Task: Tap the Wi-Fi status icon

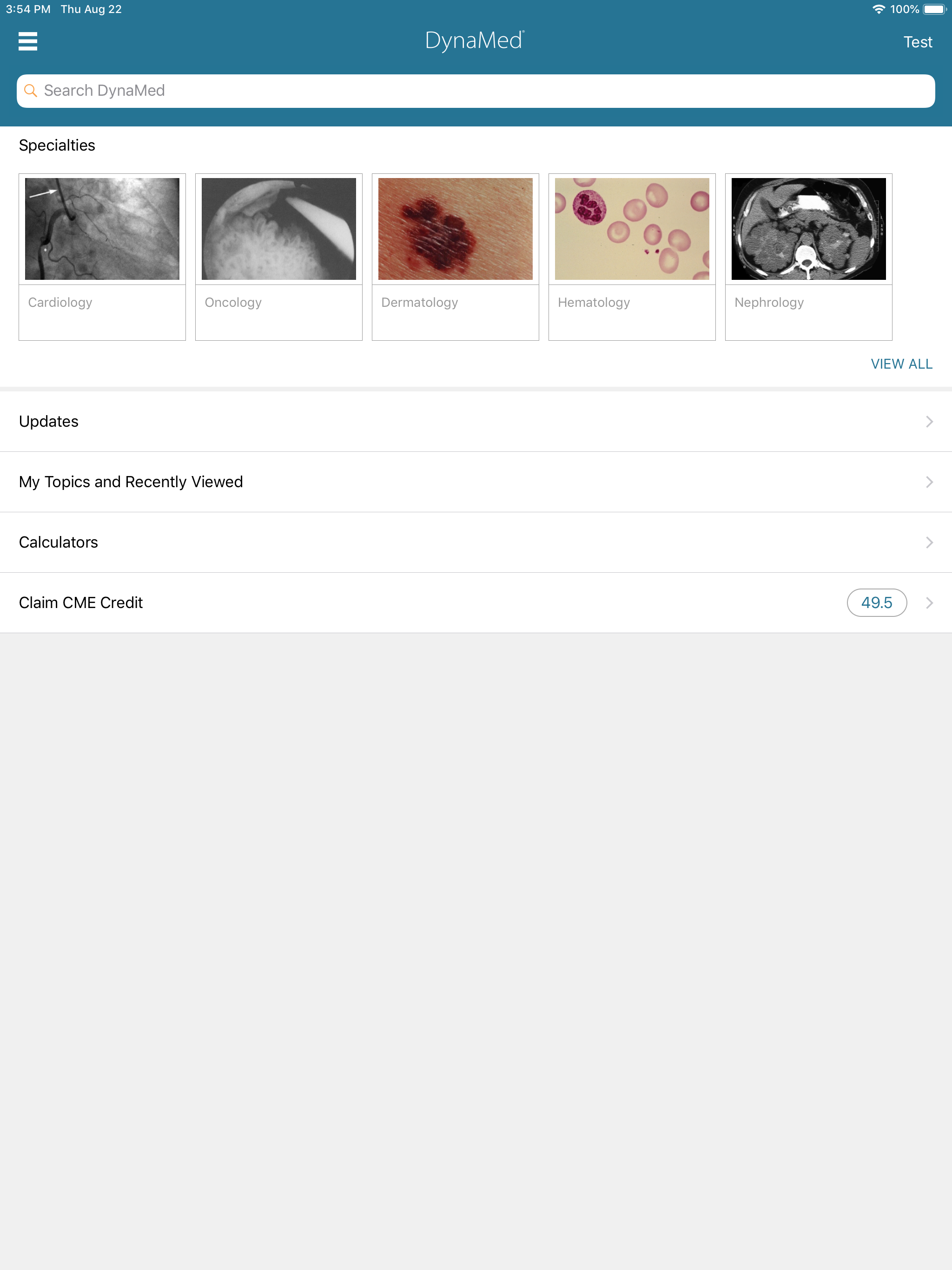Action: (x=878, y=9)
